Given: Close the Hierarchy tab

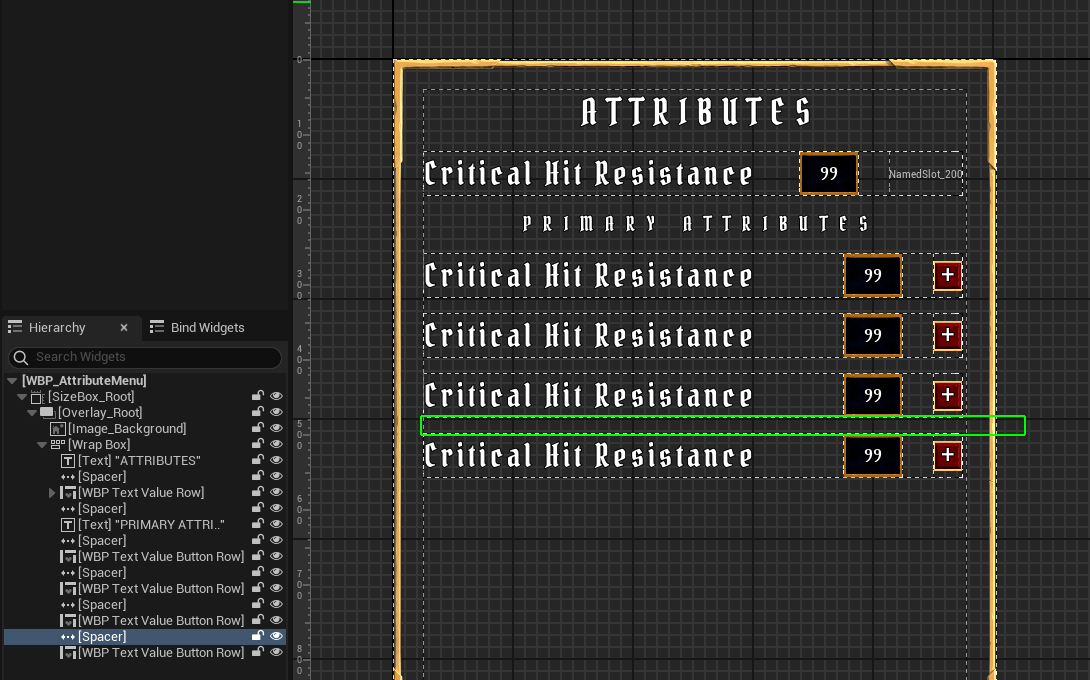Looking at the screenshot, I should pyautogui.click(x=124, y=327).
